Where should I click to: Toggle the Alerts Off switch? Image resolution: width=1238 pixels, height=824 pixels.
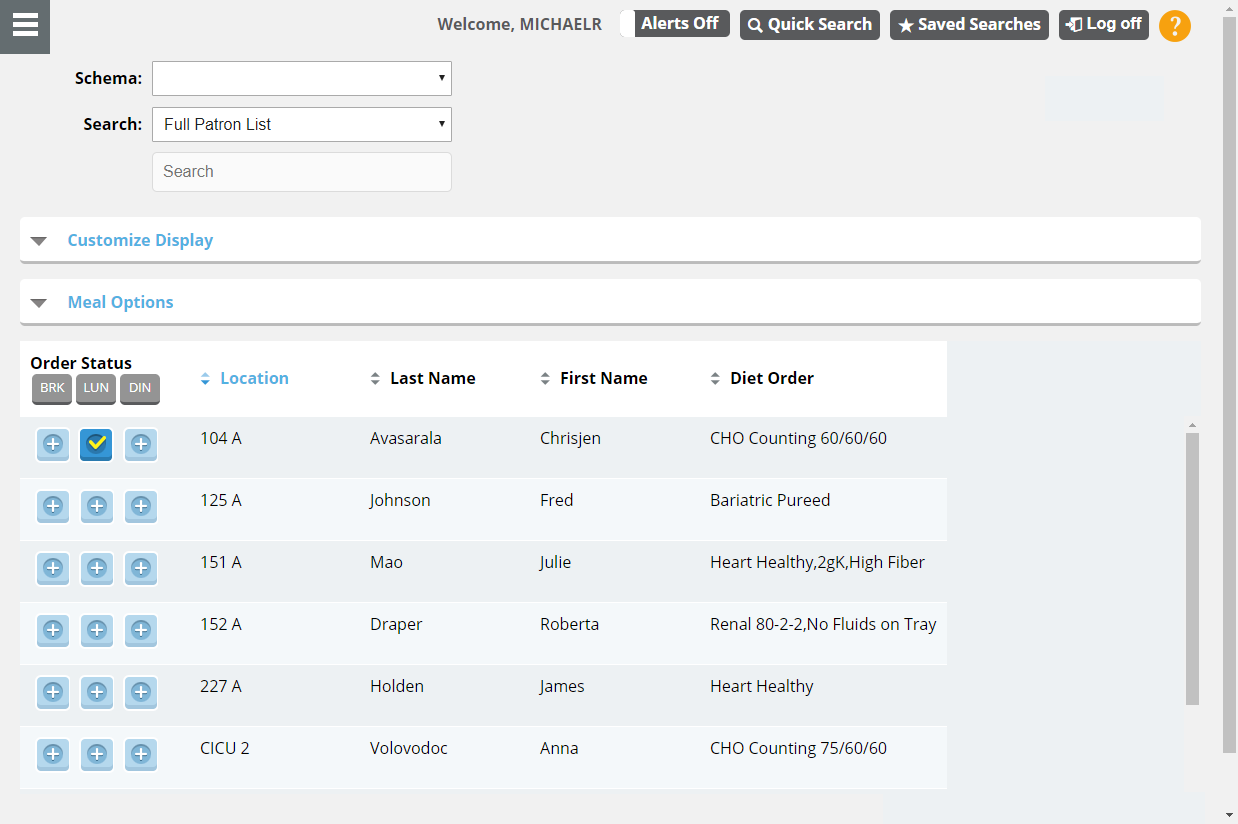pos(674,24)
